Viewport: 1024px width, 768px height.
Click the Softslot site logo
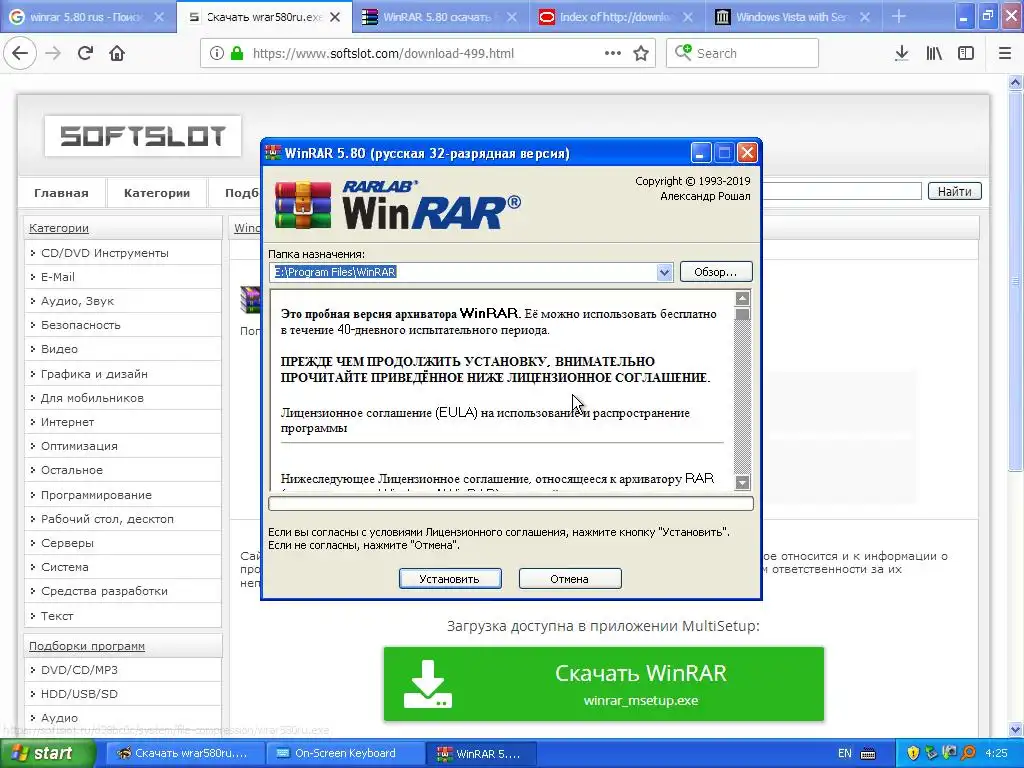143,136
